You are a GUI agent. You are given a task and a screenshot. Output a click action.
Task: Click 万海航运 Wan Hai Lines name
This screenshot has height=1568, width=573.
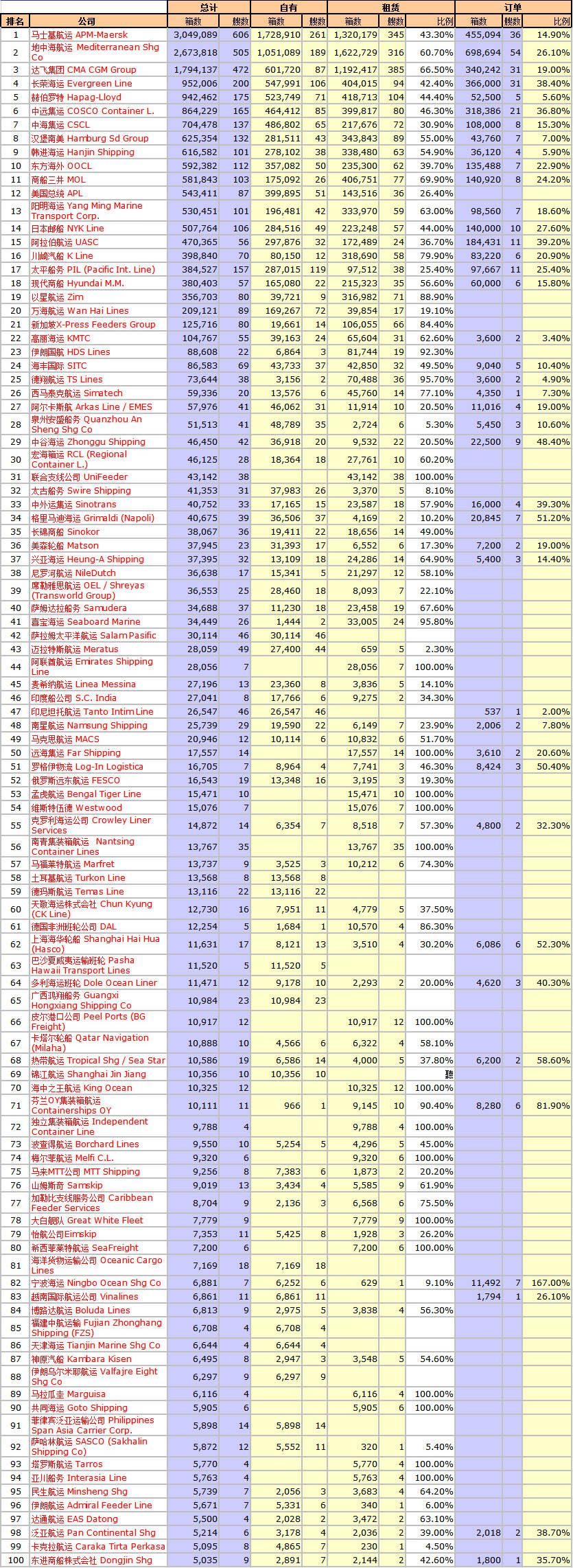click(x=80, y=310)
